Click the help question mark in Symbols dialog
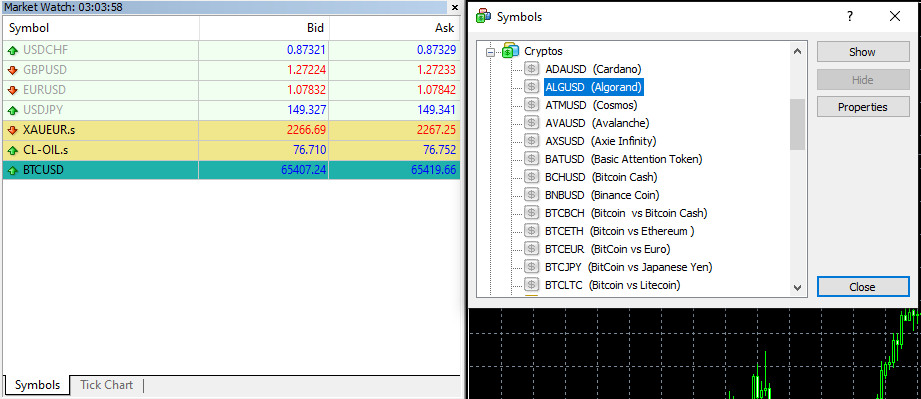Viewport: 921px width, 399px height. [850, 16]
